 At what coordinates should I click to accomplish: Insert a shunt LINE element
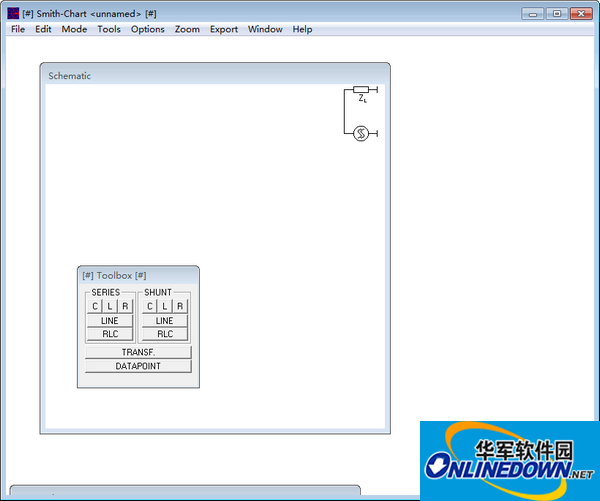[165, 321]
